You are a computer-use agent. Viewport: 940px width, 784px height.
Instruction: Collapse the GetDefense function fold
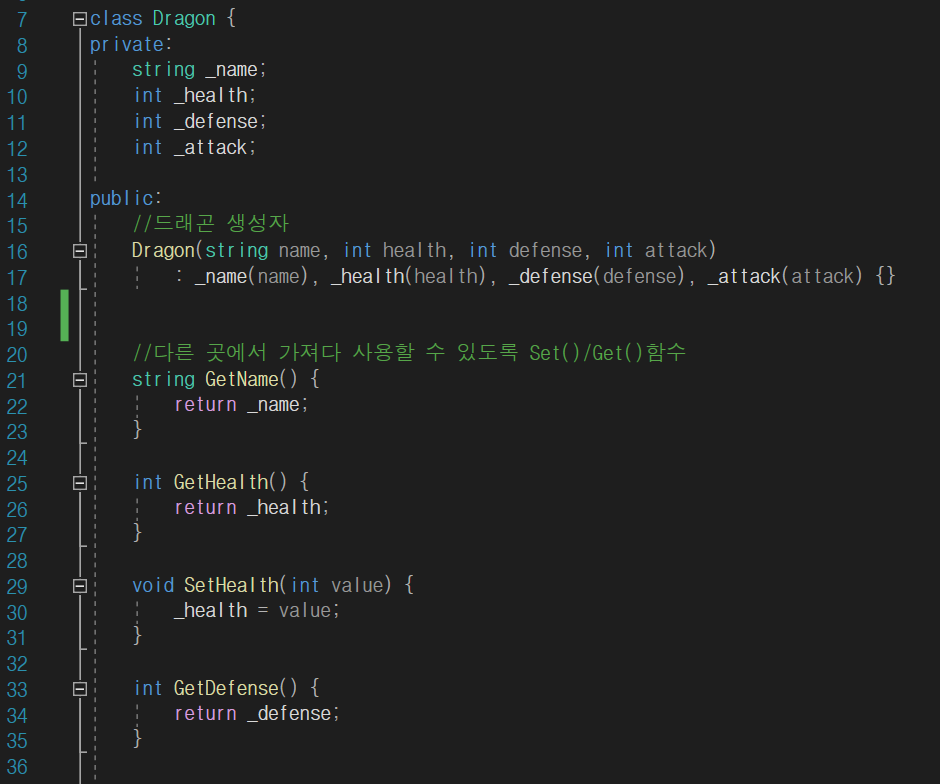80,689
